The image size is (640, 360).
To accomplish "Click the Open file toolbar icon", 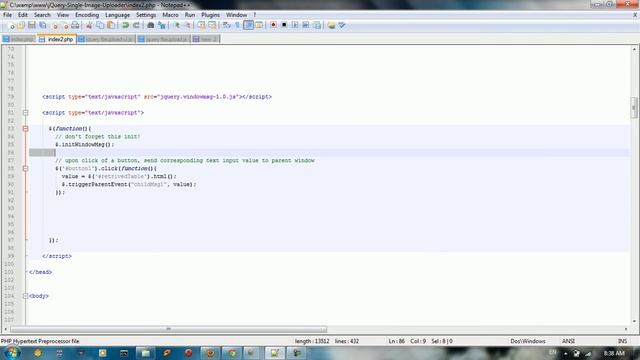I will [21, 25].
